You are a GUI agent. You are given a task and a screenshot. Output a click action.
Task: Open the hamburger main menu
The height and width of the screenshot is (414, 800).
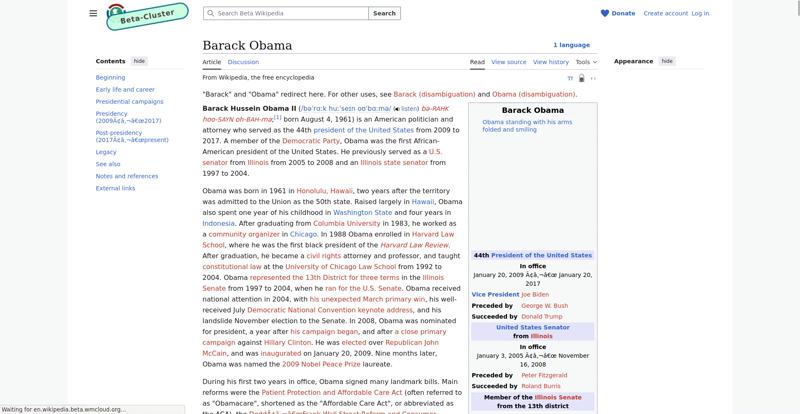[93, 13]
